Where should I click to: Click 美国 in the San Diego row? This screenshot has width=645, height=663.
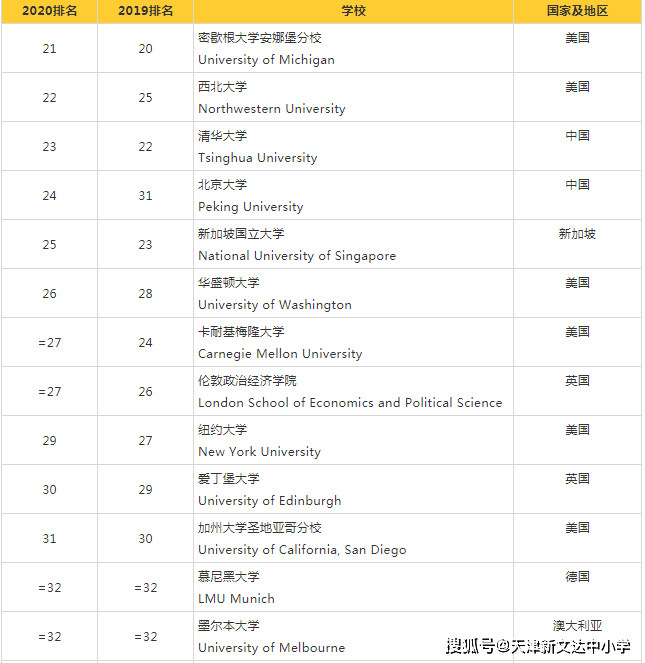pos(577,528)
